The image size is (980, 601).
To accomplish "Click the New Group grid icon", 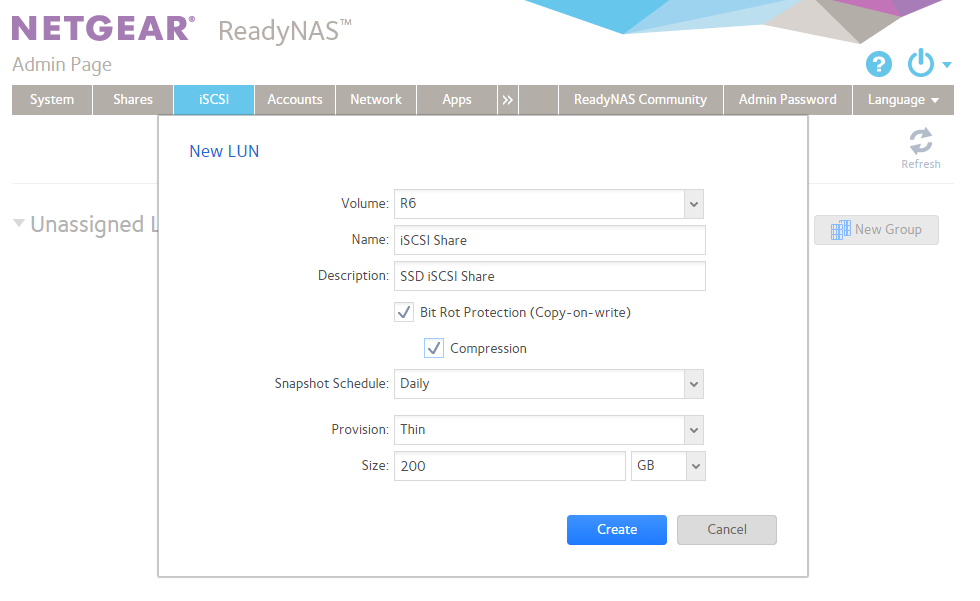I will coord(840,230).
